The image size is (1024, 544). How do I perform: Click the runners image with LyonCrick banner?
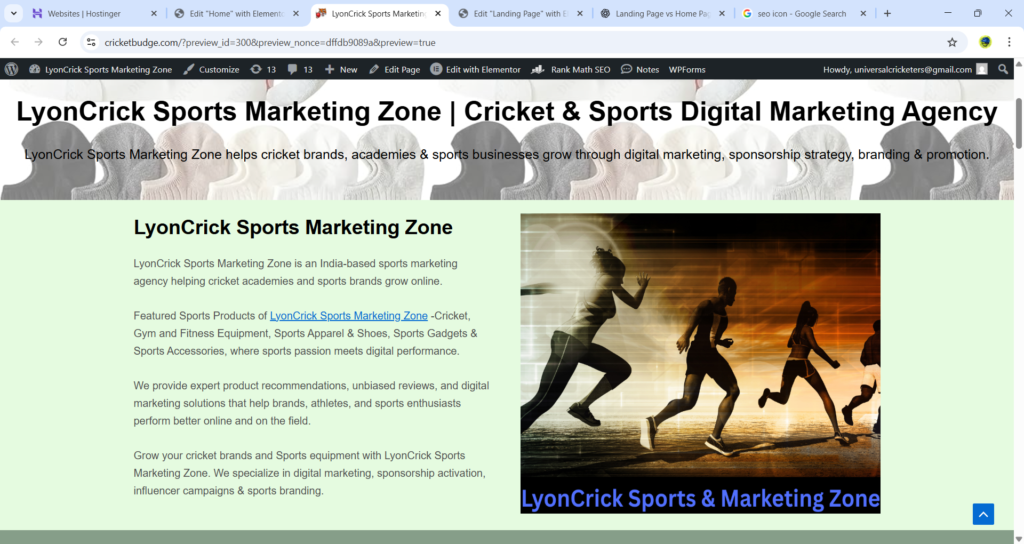coord(700,363)
